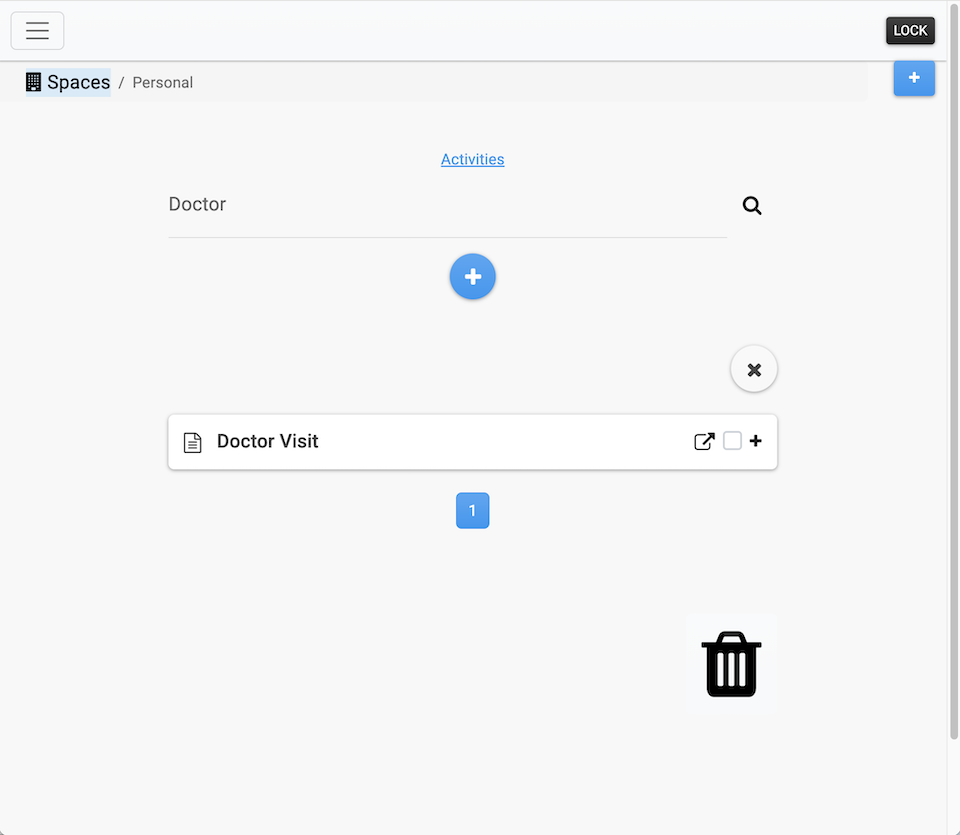Image resolution: width=960 pixels, height=835 pixels.
Task: Open Doctor Visit via the external link icon
Action: (x=704, y=441)
